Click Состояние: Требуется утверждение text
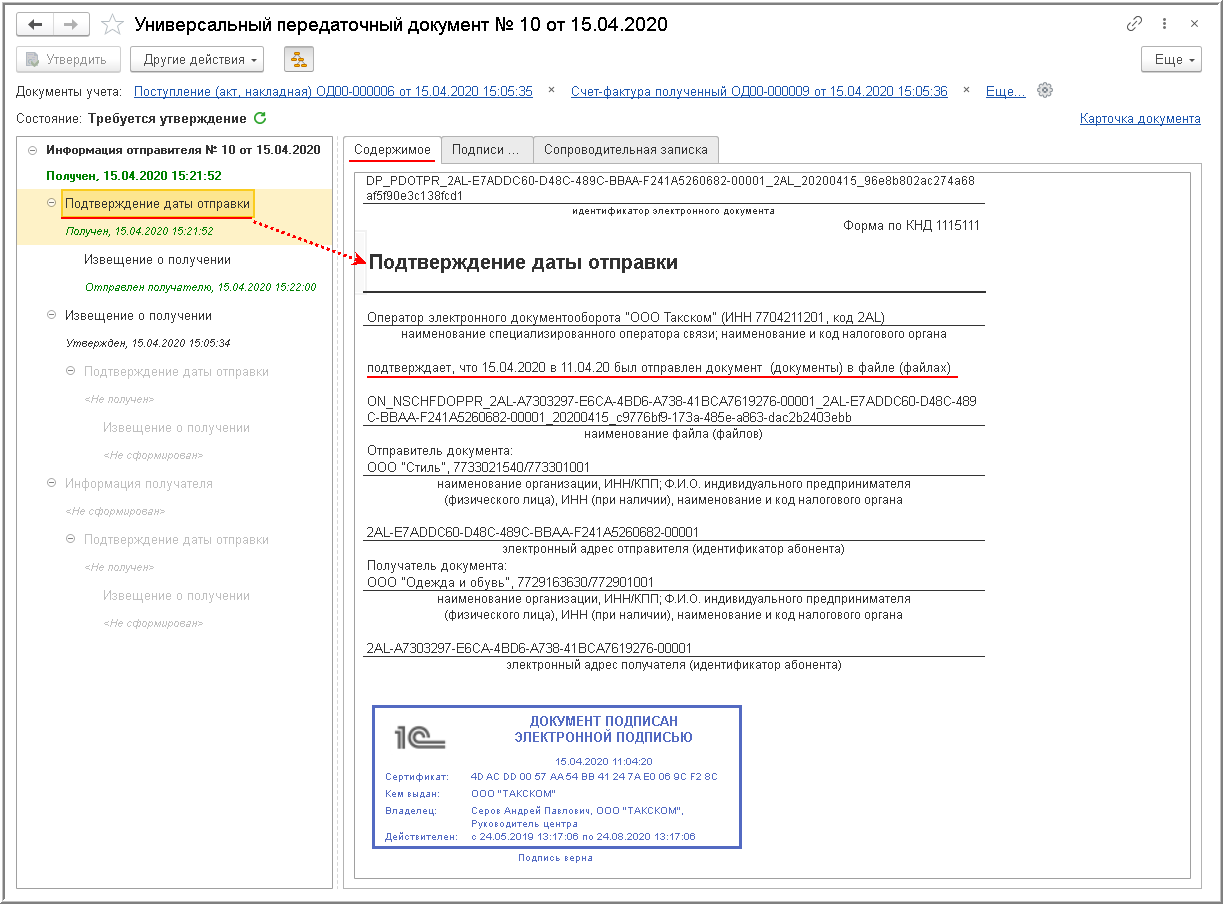Screen dimensions: 1223x904 (131, 119)
